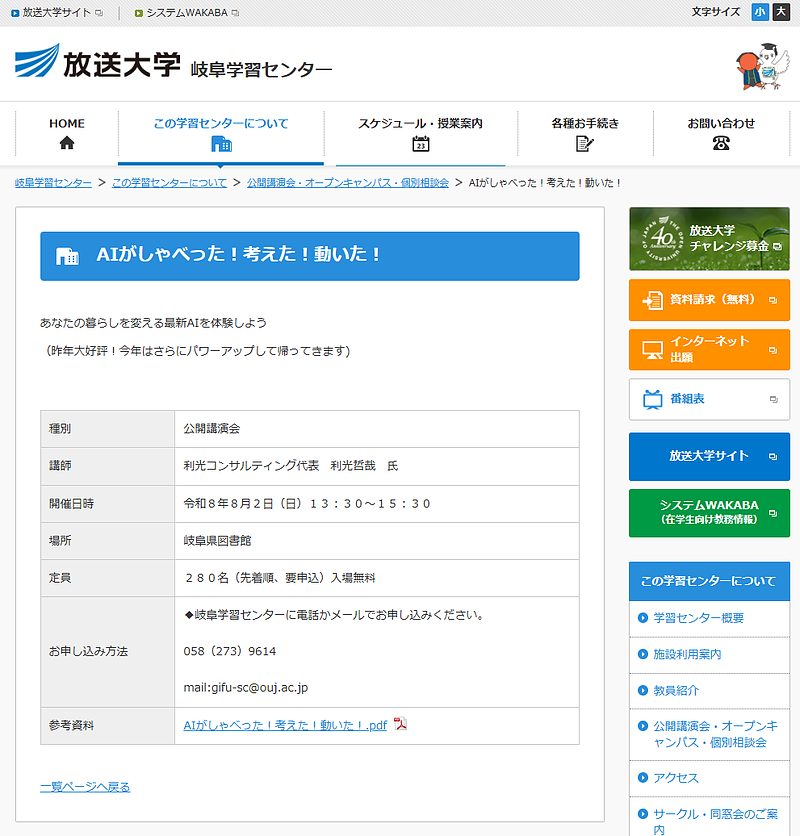Open 施設利用案内 in sidebar
The height and width of the screenshot is (836, 800).
pyautogui.click(x=687, y=654)
